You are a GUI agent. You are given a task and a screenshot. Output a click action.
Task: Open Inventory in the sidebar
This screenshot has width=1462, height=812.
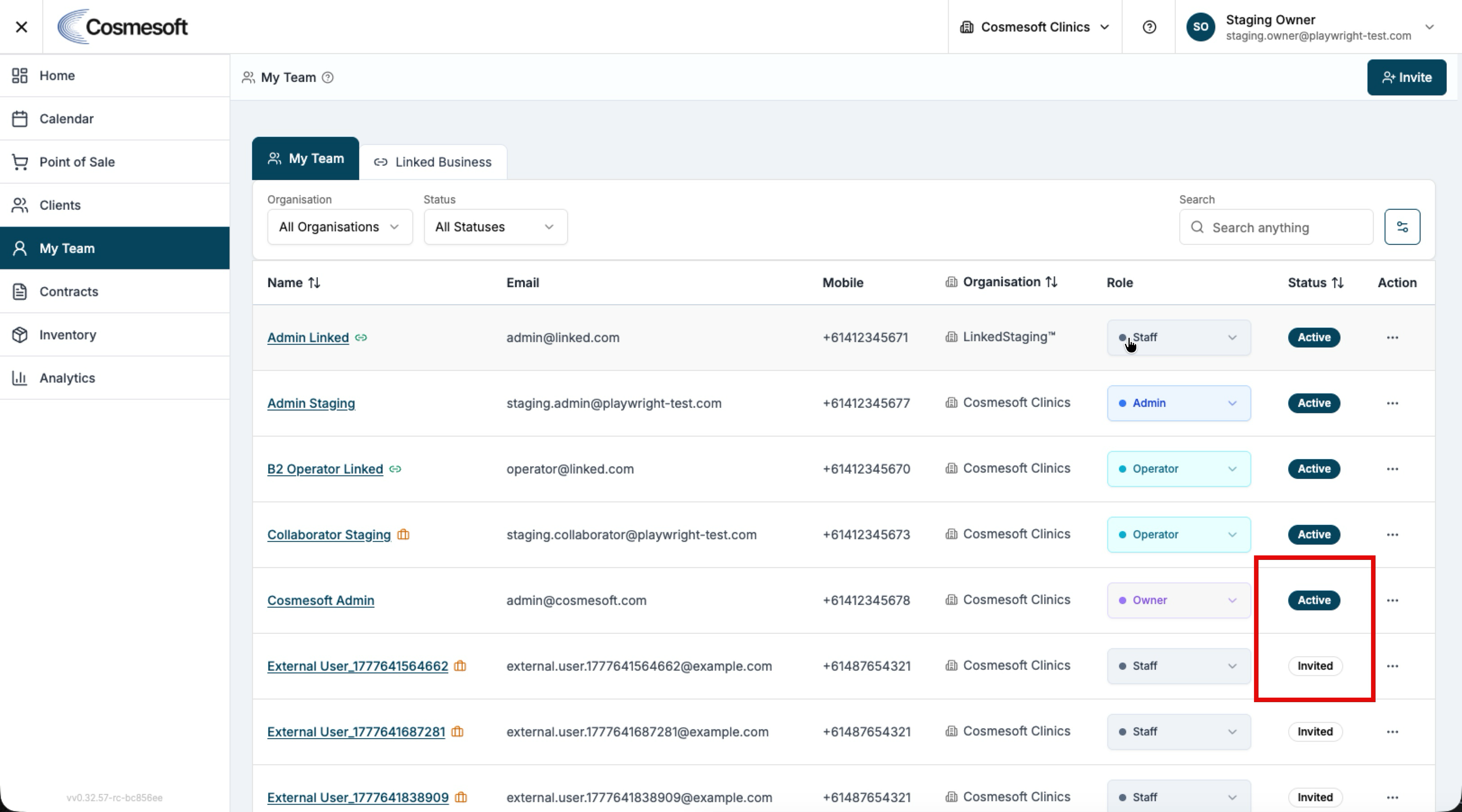(x=115, y=335)
